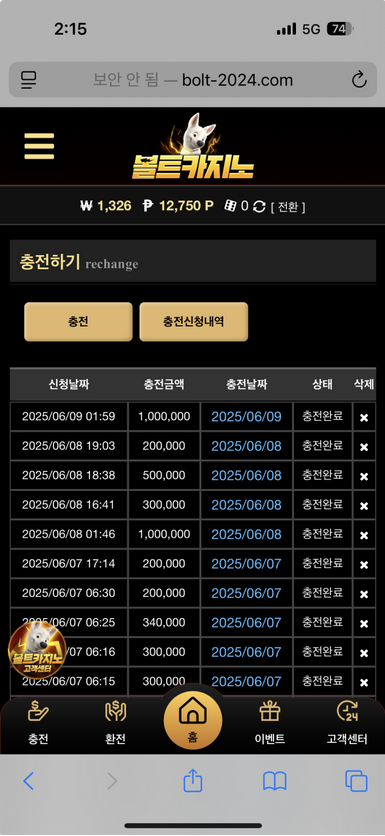Refresh balance with circular arrows icon
Screen dimensions: 385x836
[259, 206]
